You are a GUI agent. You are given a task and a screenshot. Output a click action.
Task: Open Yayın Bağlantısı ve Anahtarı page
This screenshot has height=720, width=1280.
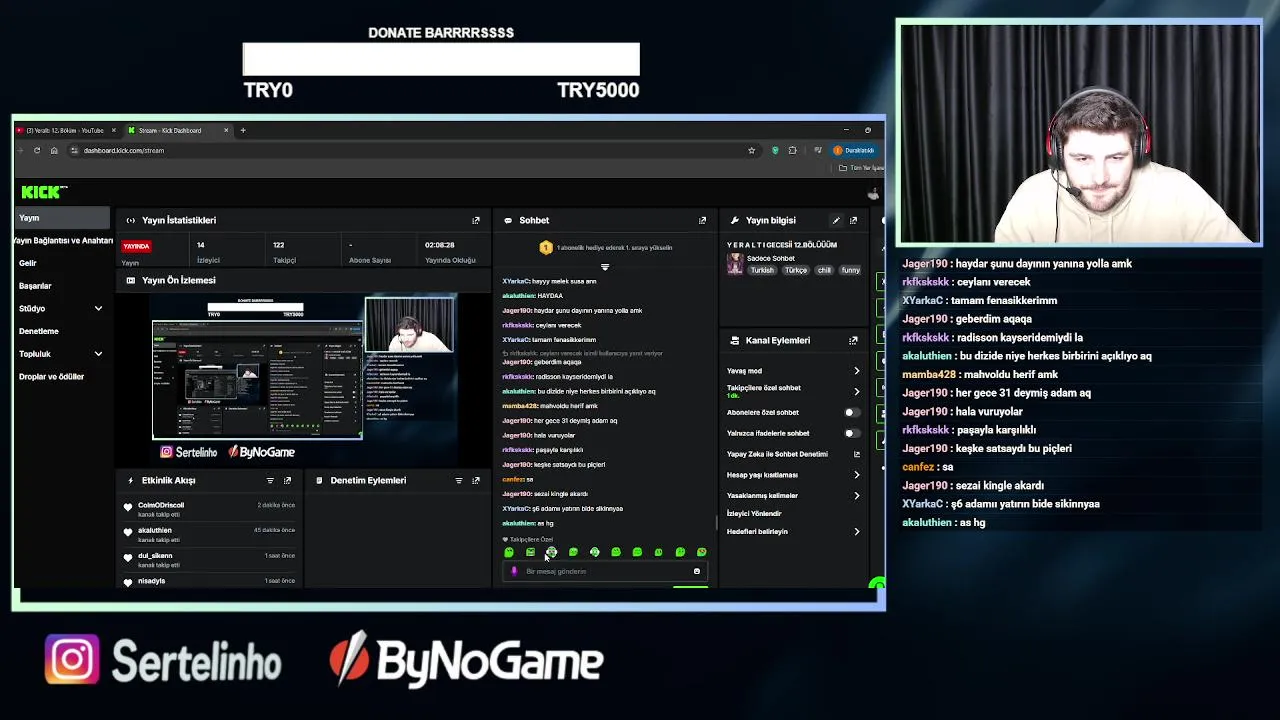pyautogui.click(x=62, y=240)
